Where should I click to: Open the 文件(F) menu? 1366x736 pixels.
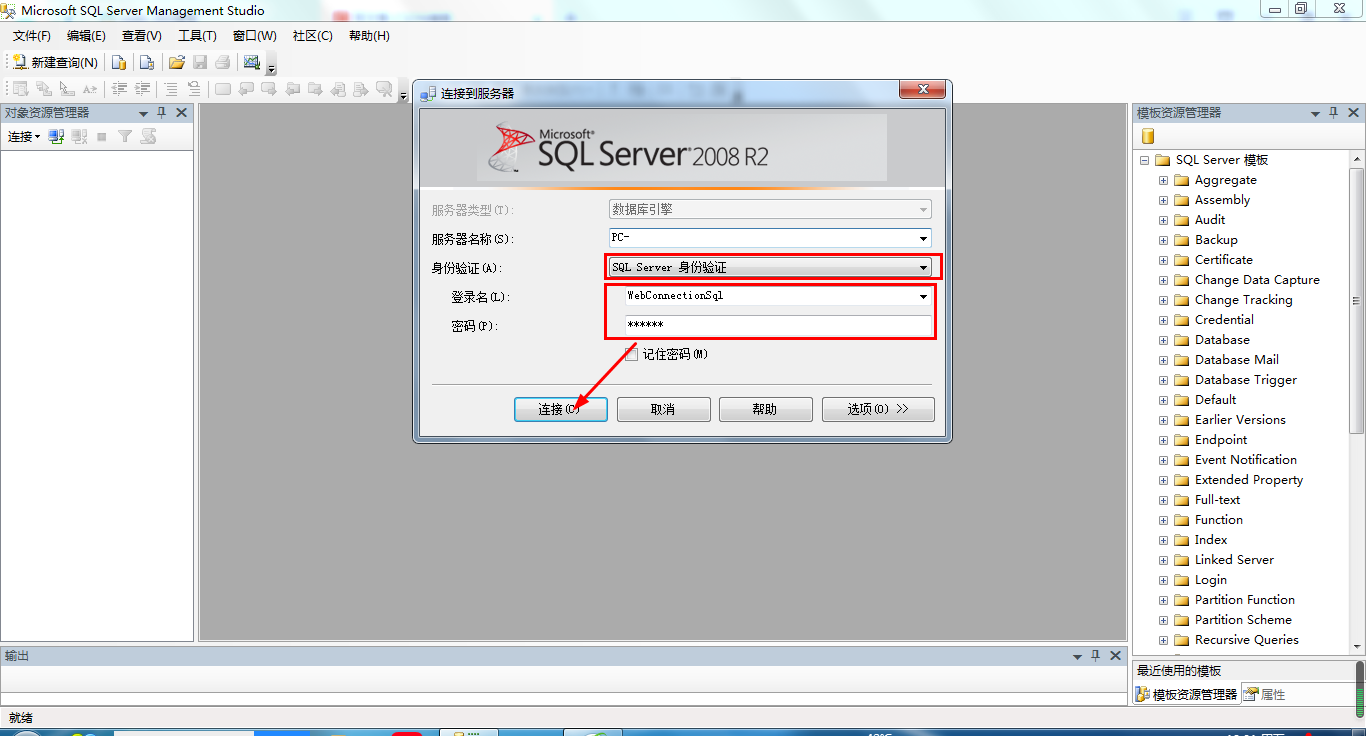pos(32,35)
